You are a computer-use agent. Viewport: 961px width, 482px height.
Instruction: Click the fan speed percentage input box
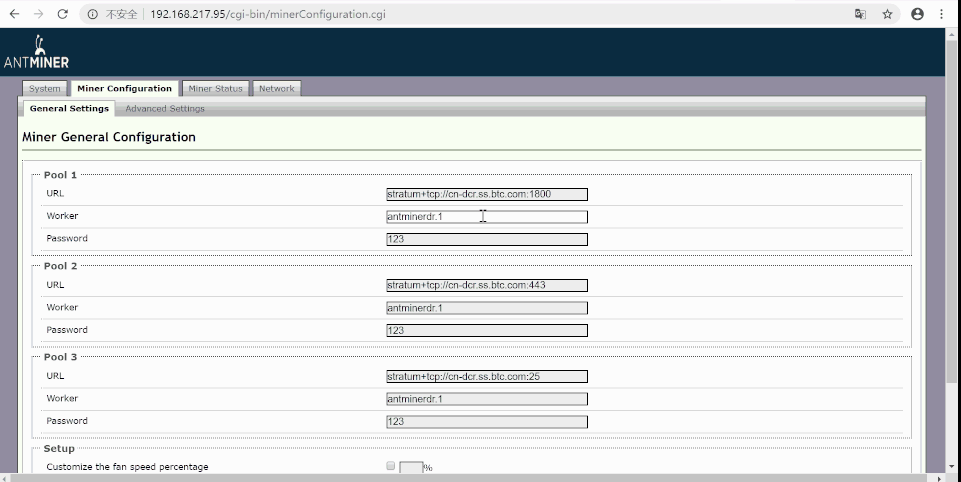pos(411,467)
